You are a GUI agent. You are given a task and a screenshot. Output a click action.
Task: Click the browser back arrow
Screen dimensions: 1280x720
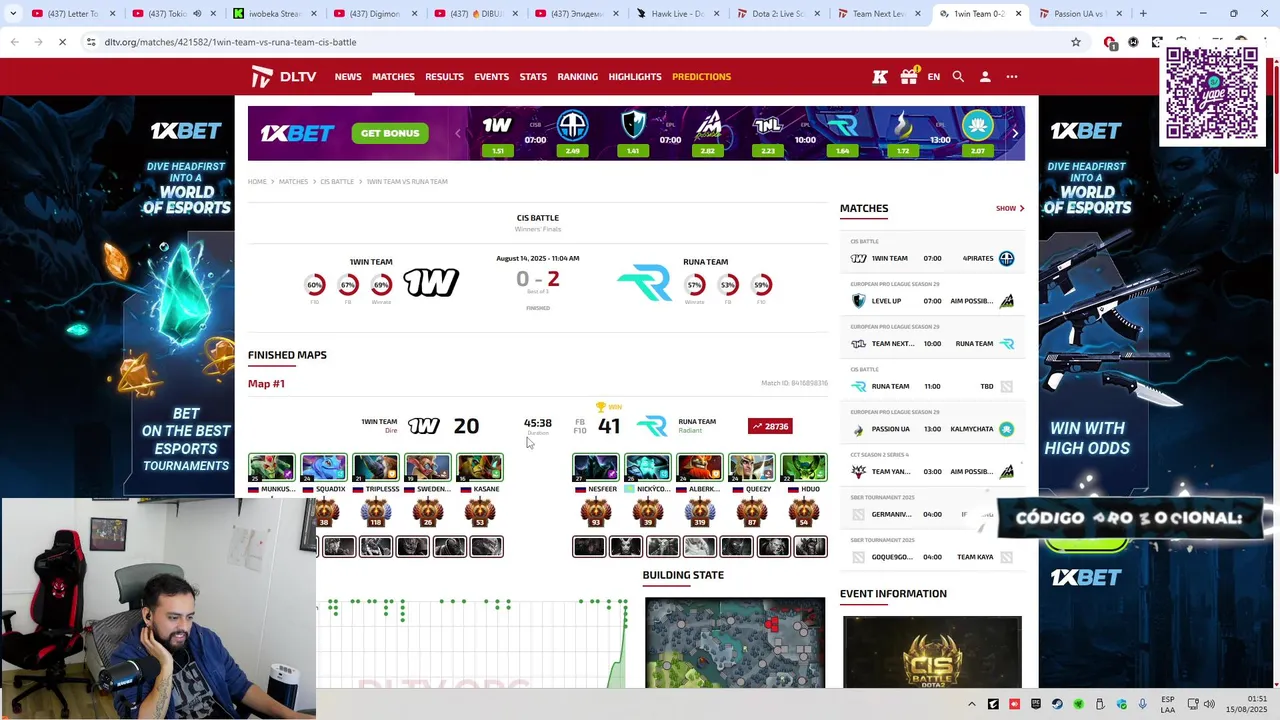14,42
